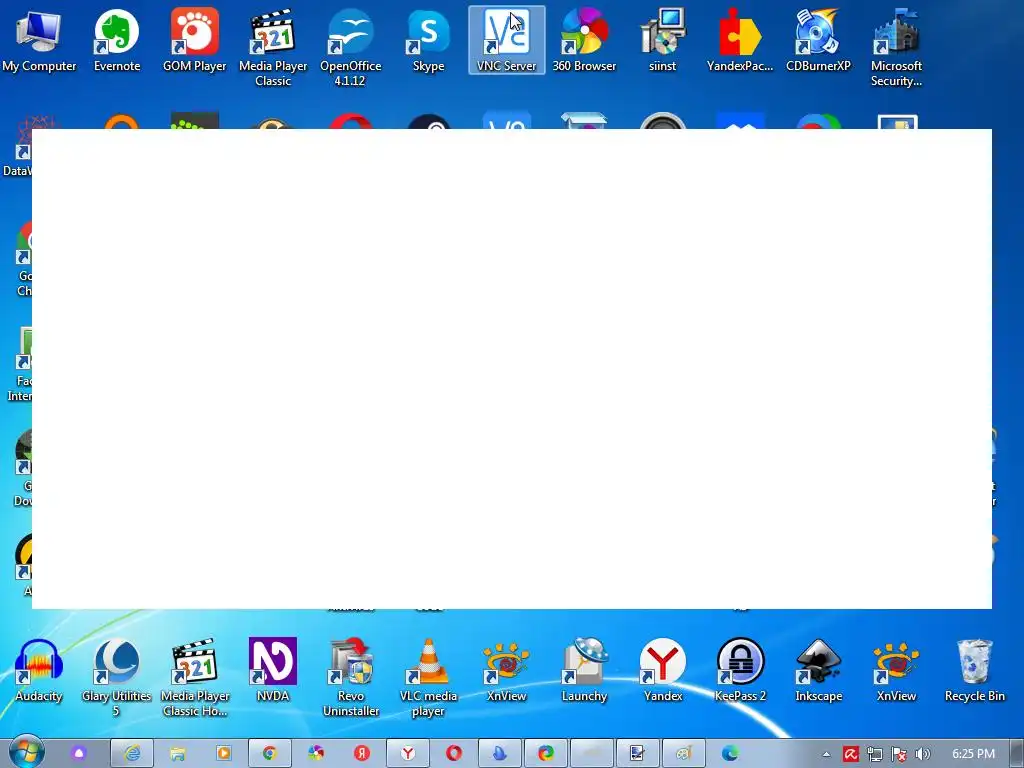Open Paint palette icon on taskbar

coord(683,754)
